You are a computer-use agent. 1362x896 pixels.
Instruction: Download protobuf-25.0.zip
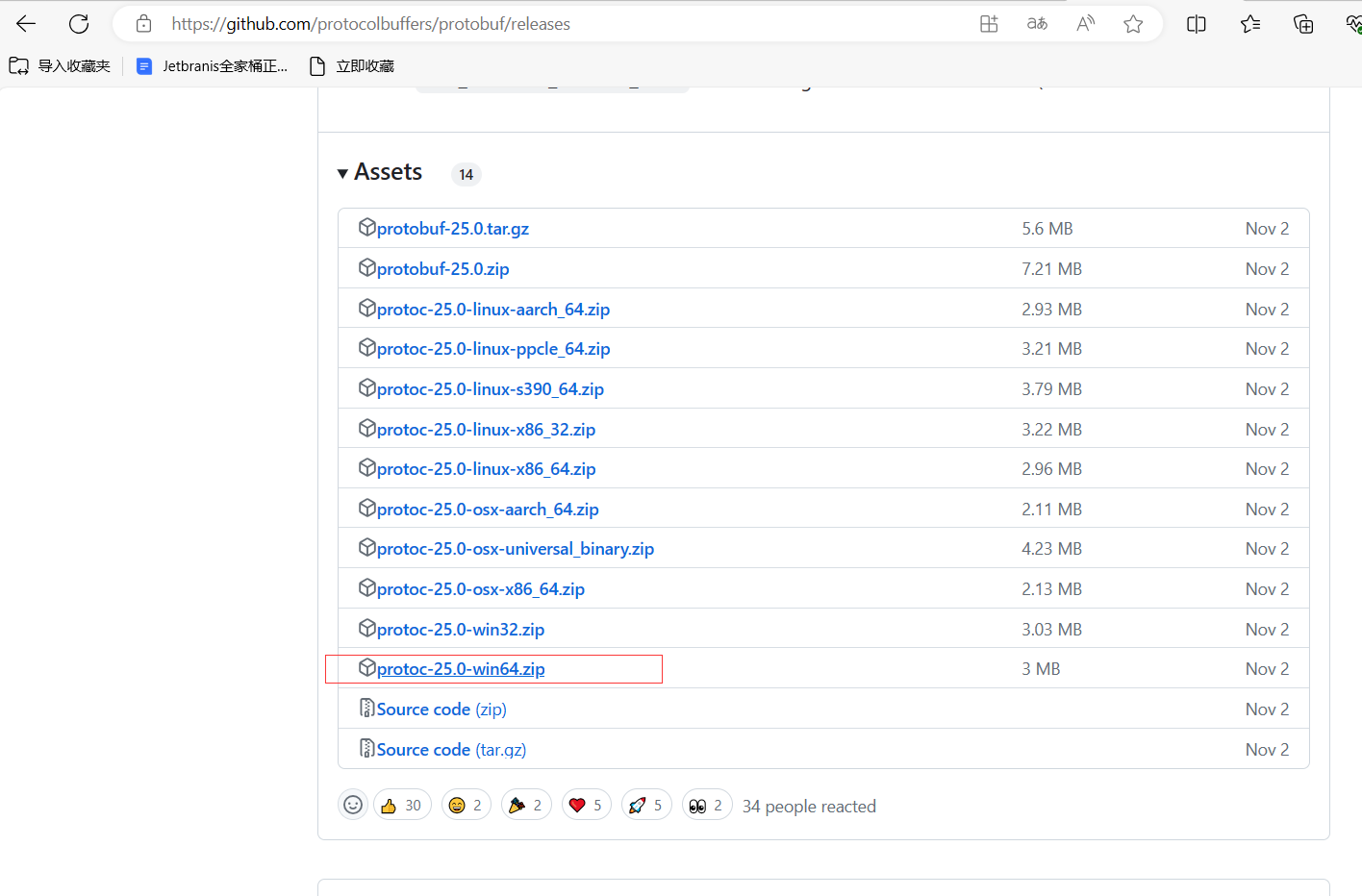[442, 269]
